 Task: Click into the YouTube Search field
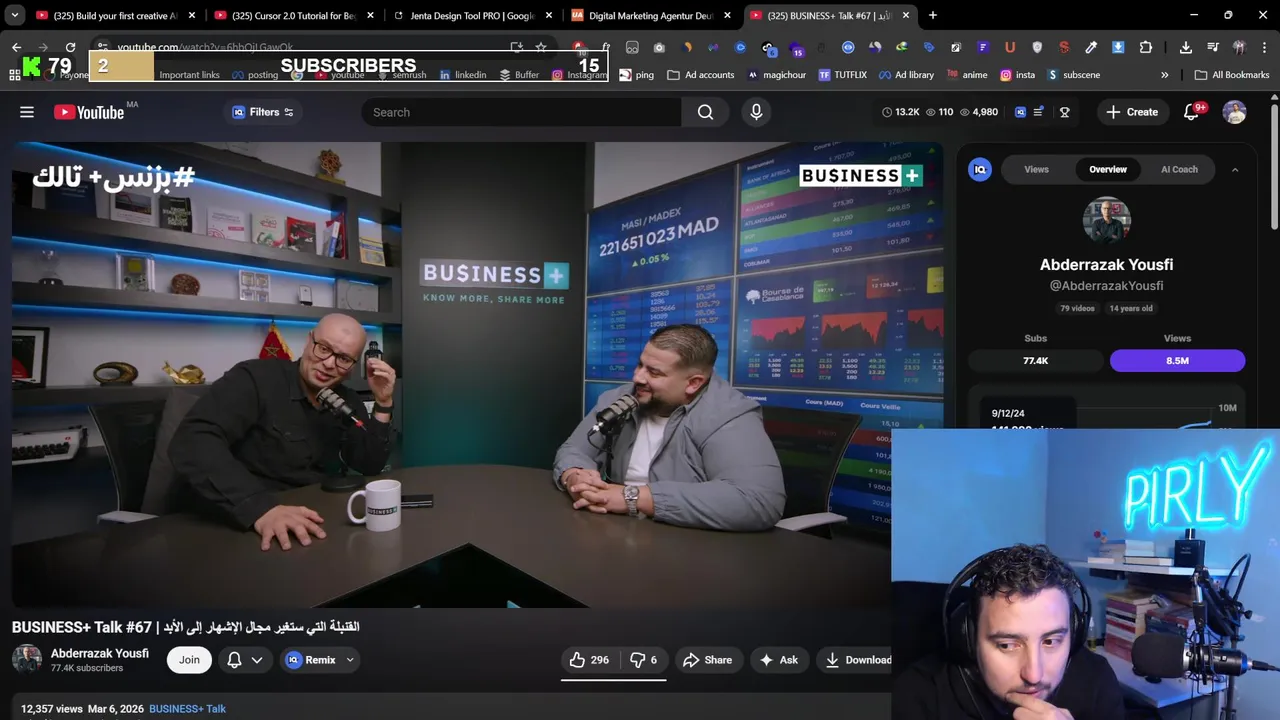[521, 112]
